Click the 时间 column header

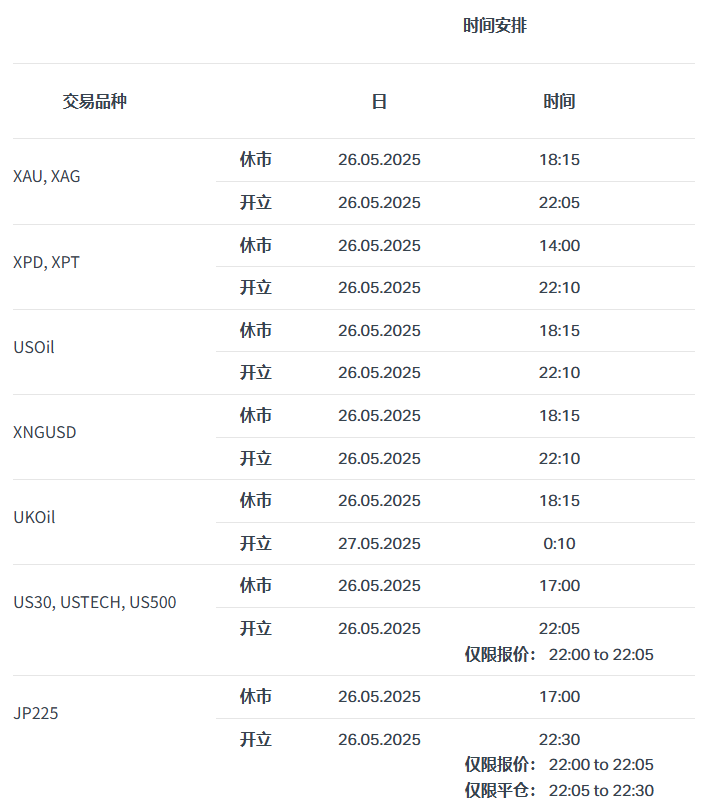tap(559, 101)
